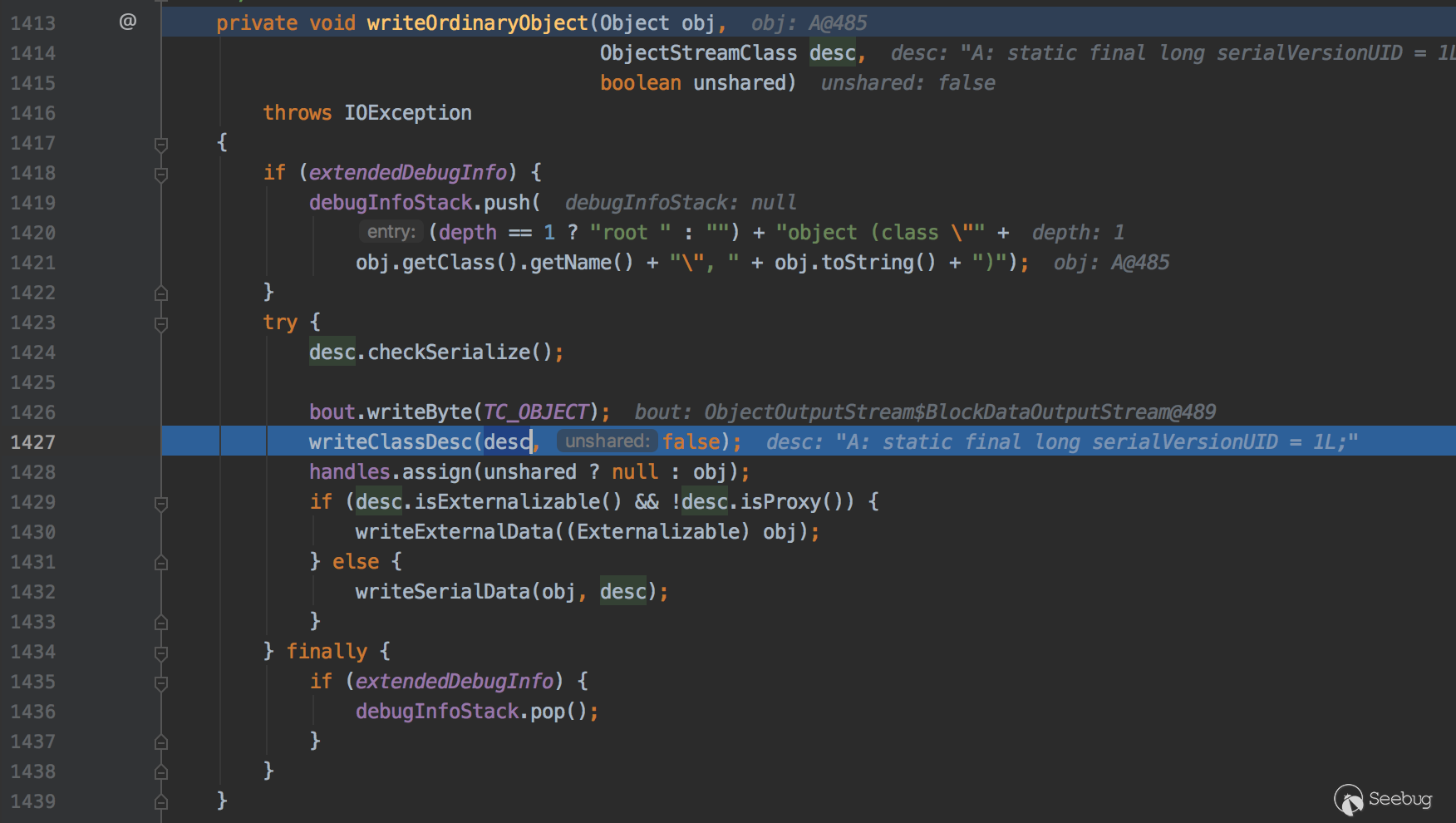Click the IOException in the throws clause
This screenshot has width=1456, height=823.
tap(408, 112)
